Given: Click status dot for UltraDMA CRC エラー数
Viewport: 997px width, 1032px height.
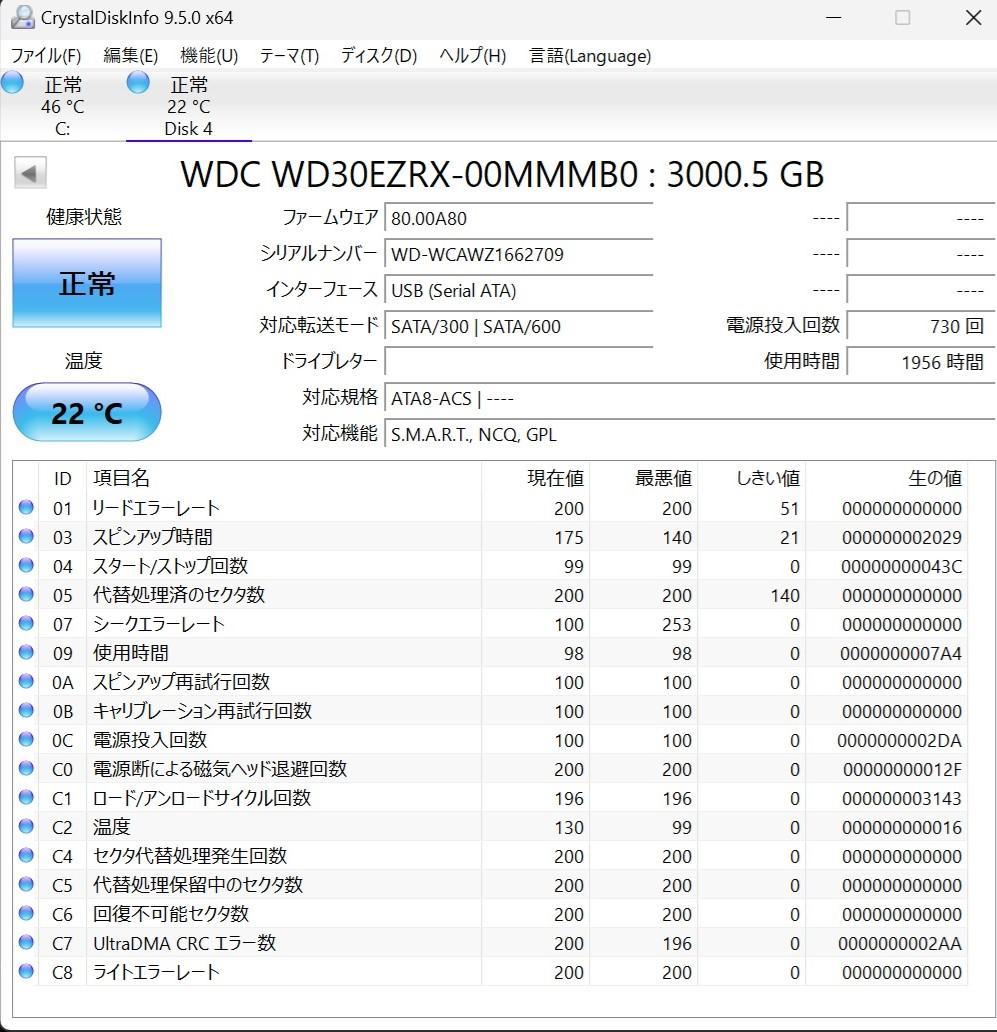Looking at the screenshot, I should (x=25, y=943).
